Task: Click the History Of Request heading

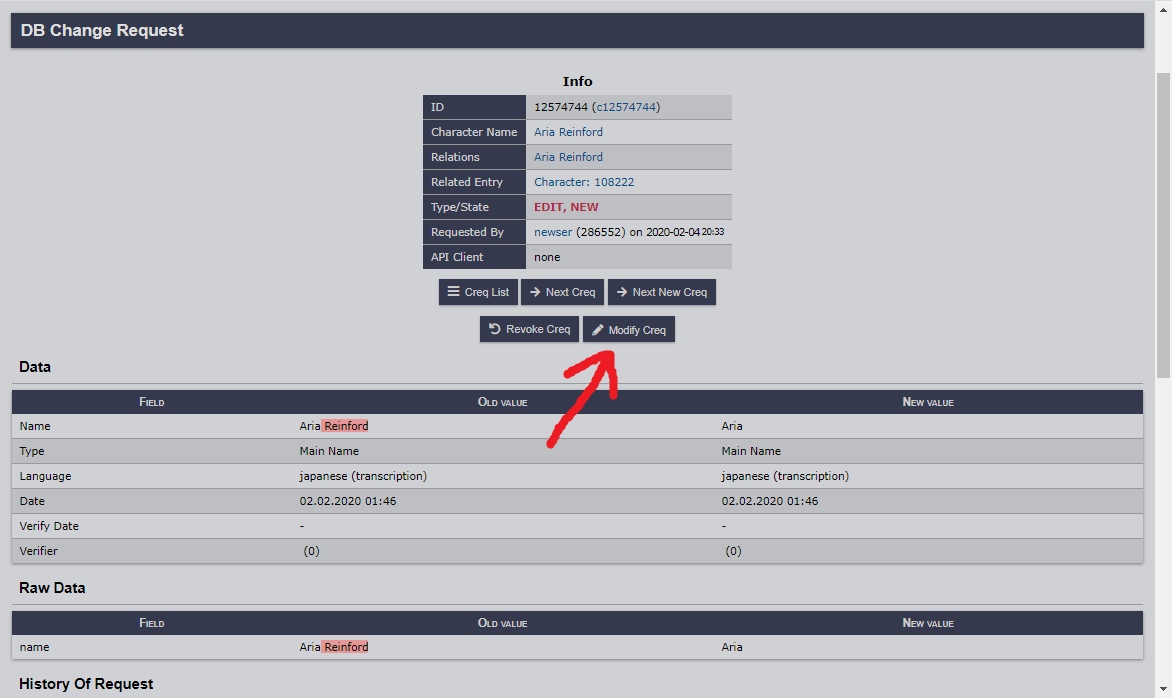Action: [86, 684]
